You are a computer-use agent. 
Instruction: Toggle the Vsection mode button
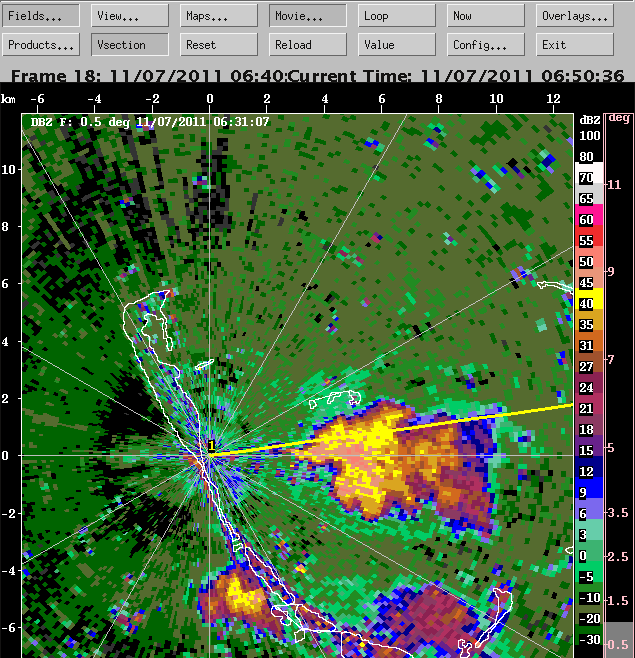[x=130, y=44]
